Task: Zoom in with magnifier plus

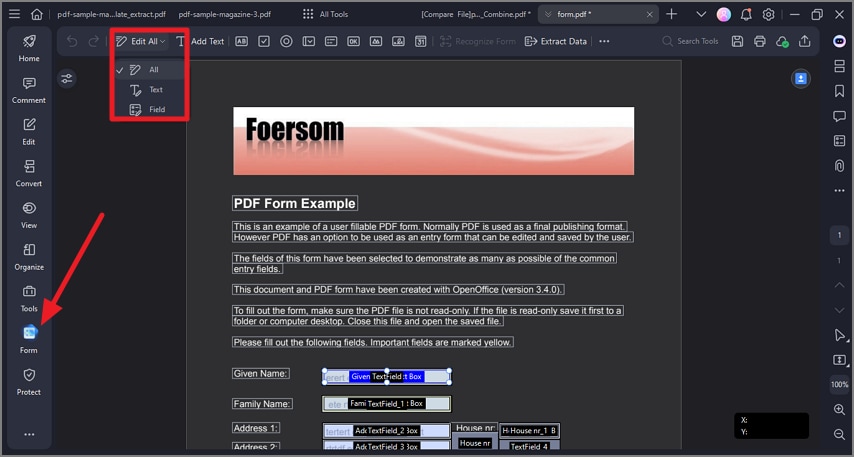Action: (839, 410)
